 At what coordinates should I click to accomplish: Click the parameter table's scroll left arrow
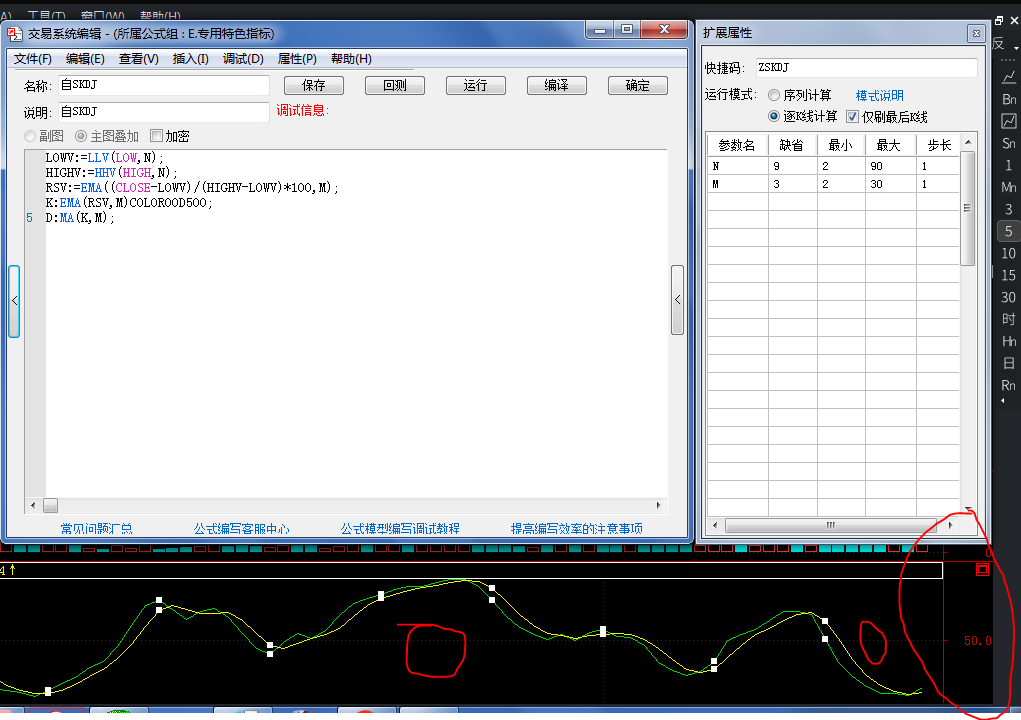(x=715, y=525)
